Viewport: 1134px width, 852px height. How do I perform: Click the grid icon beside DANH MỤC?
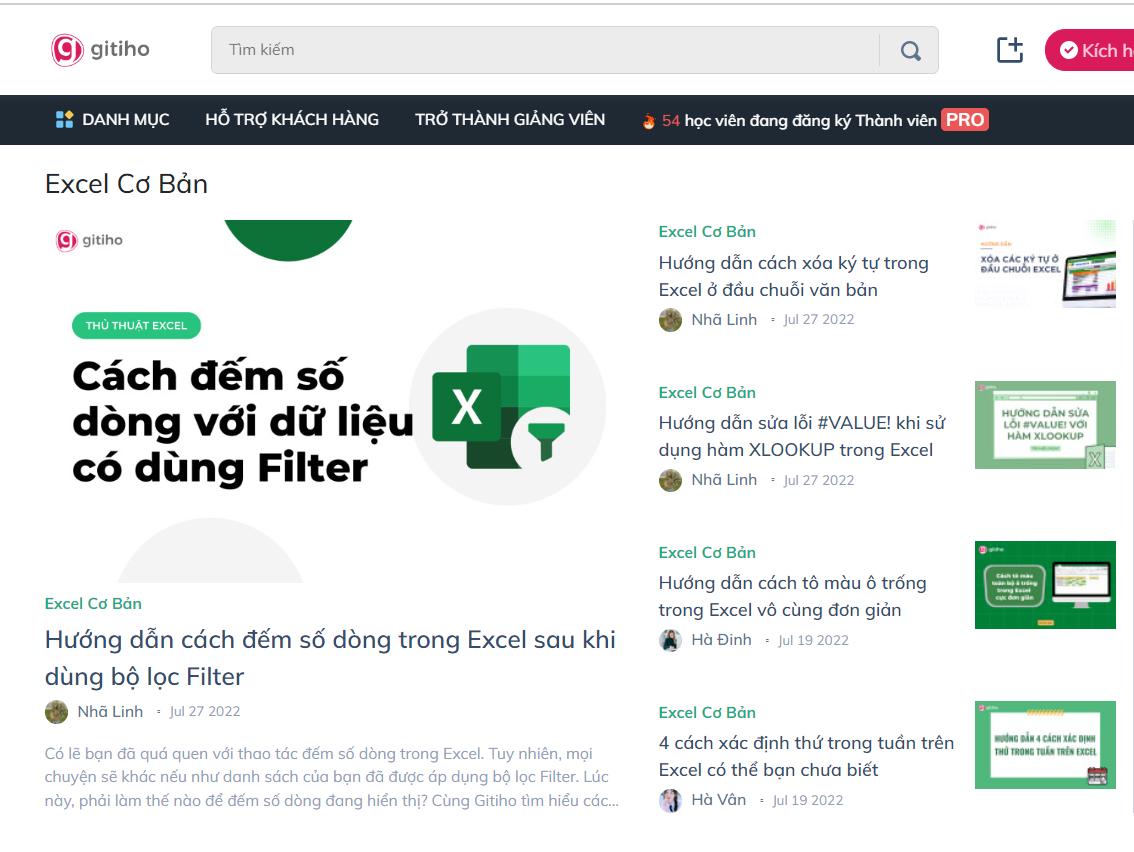[x=66, y=119]
